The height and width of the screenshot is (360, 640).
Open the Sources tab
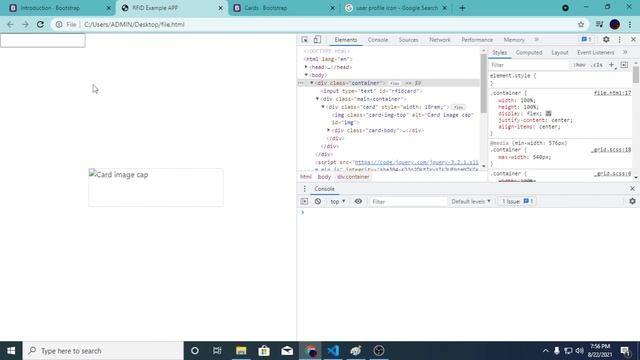coord(409,40)
